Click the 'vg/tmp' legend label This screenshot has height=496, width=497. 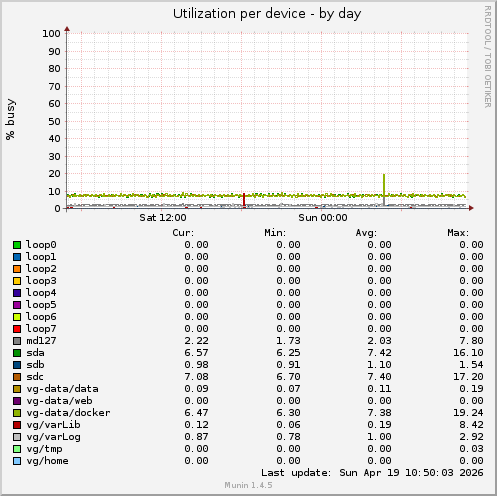click(x=44, y=449)
